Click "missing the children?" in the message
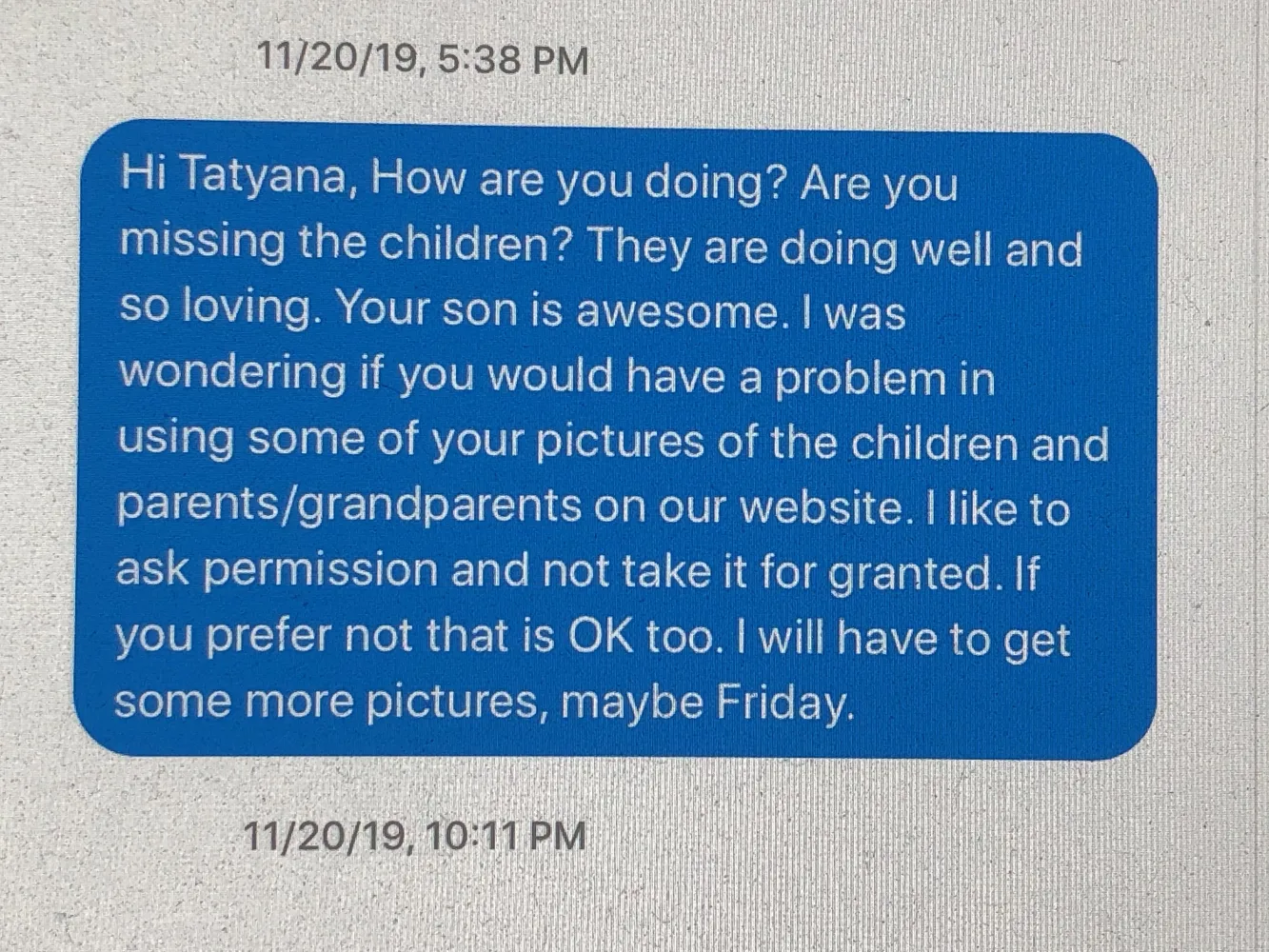1269x952 pixels. click(345, 243)
